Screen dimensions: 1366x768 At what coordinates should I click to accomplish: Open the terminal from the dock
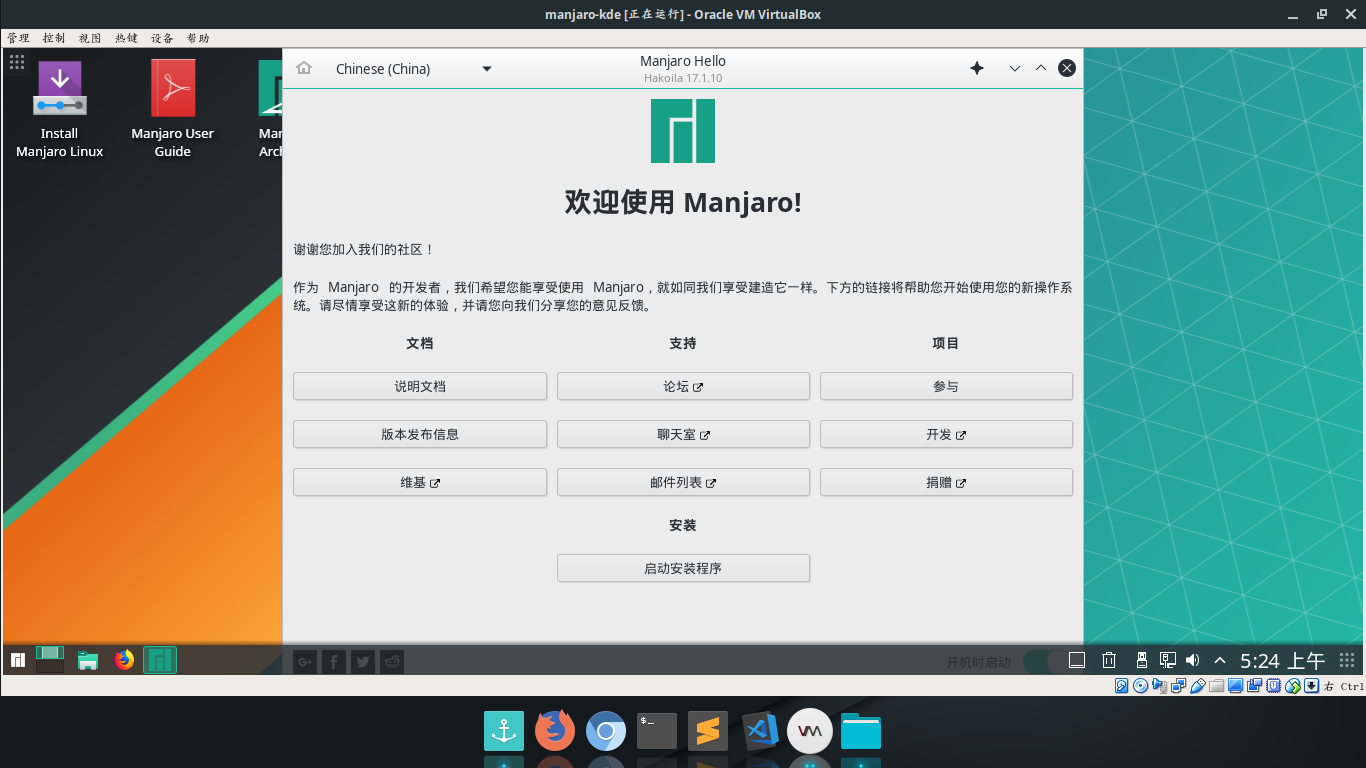coord(657,731)
